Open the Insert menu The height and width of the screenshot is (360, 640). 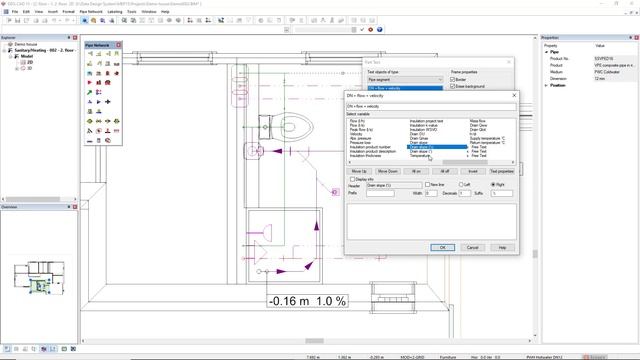[x=53, y=12]
